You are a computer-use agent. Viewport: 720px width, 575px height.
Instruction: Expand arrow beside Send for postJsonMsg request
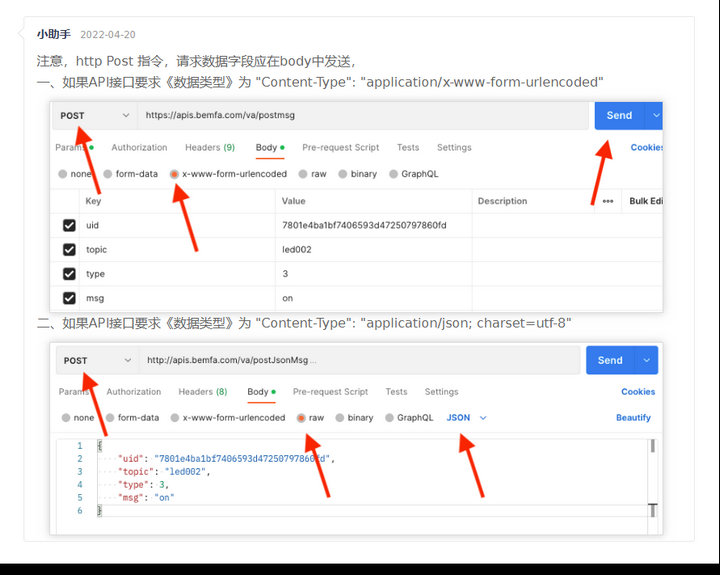click(649, 360)
